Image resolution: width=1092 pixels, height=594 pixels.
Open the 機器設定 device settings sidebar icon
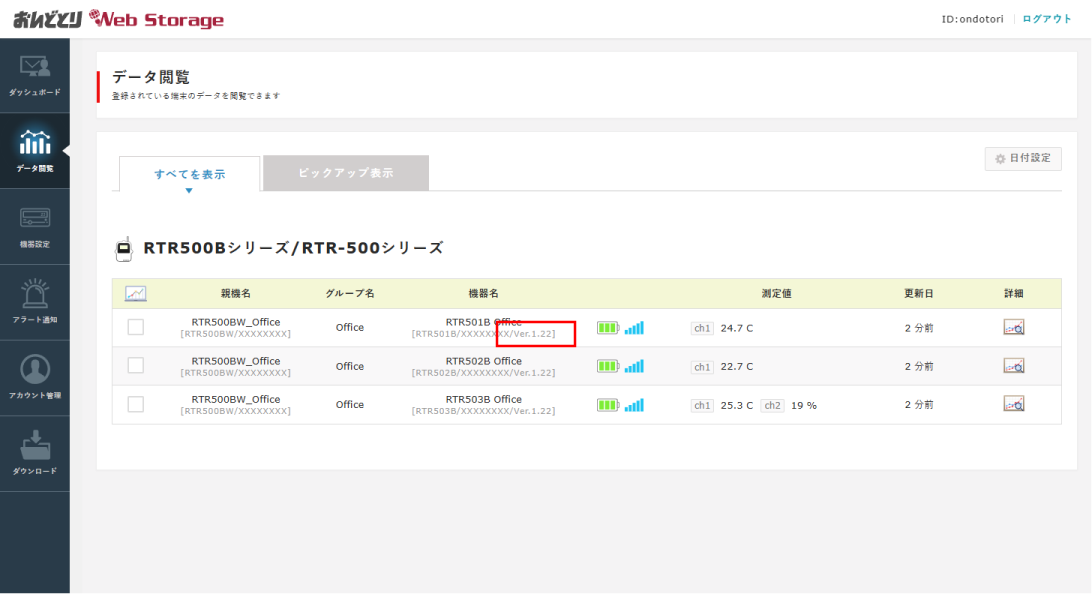tap(35, 226)
